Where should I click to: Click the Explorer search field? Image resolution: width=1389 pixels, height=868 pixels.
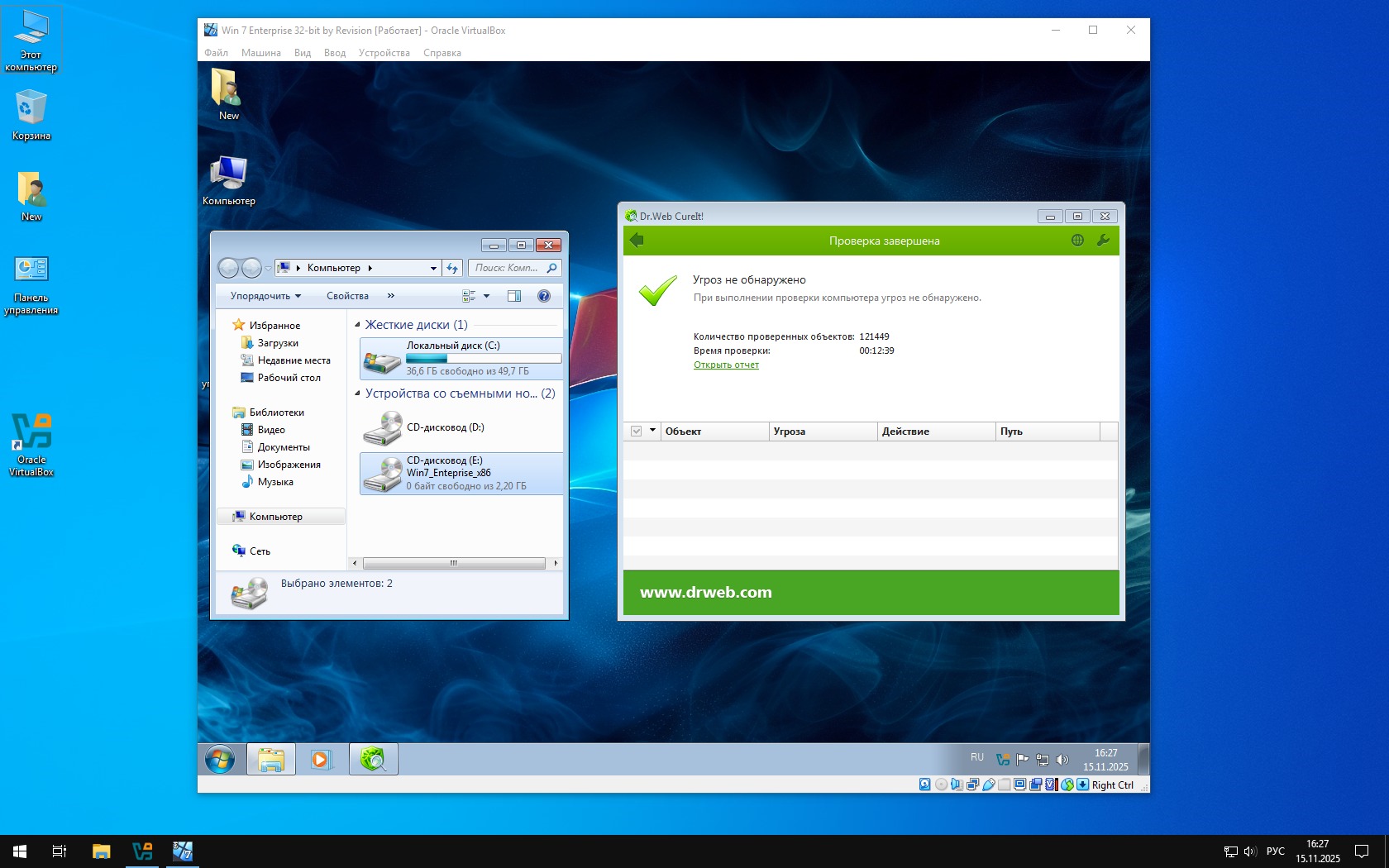(x=507, y=268)
